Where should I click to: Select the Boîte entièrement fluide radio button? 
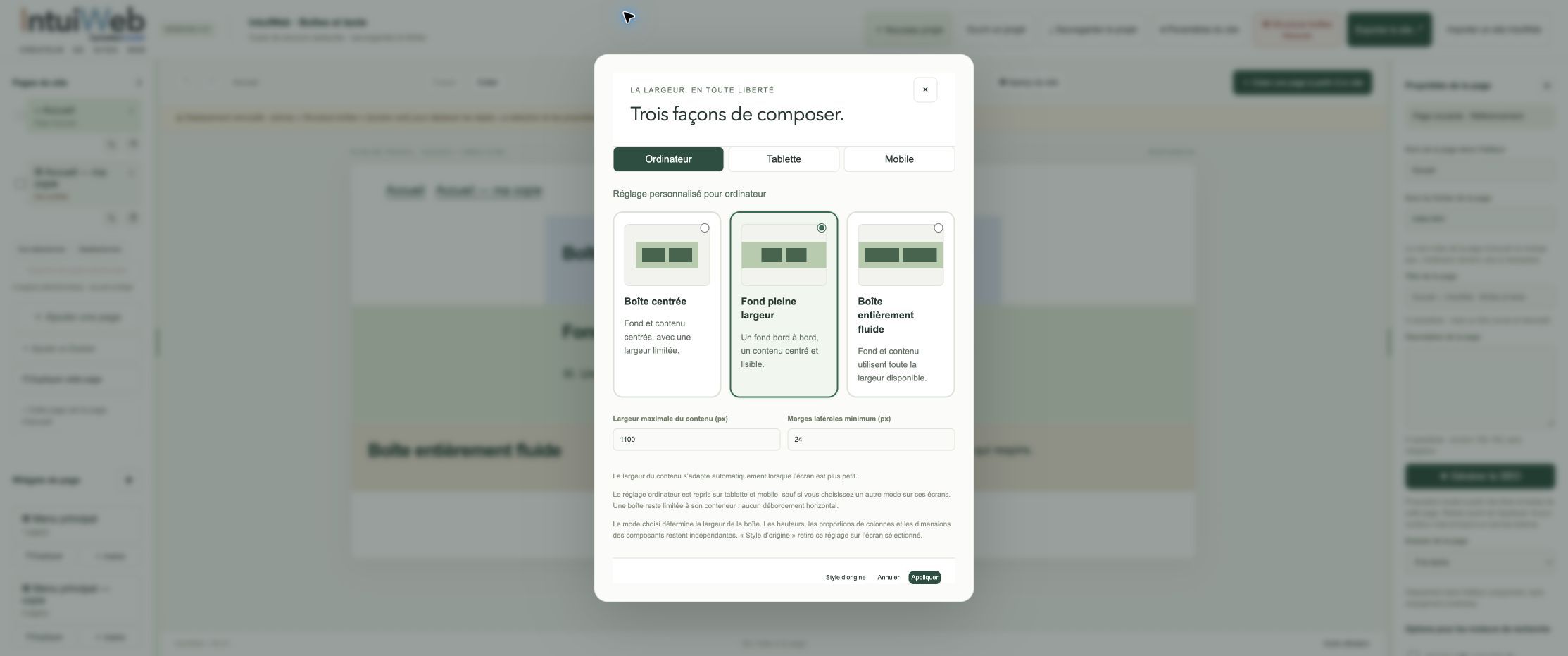click(x=938, y=228)
